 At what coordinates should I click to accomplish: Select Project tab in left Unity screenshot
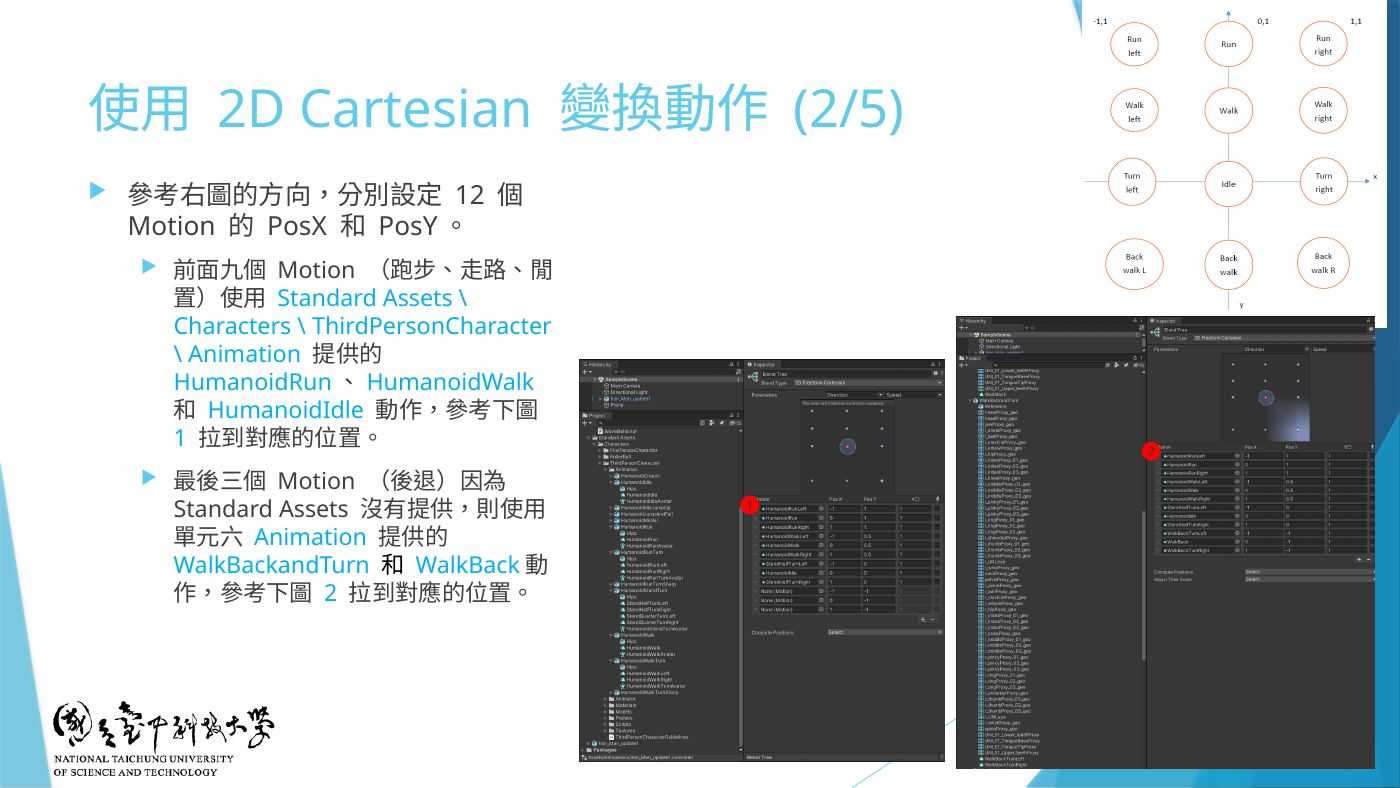click(595, 416)
